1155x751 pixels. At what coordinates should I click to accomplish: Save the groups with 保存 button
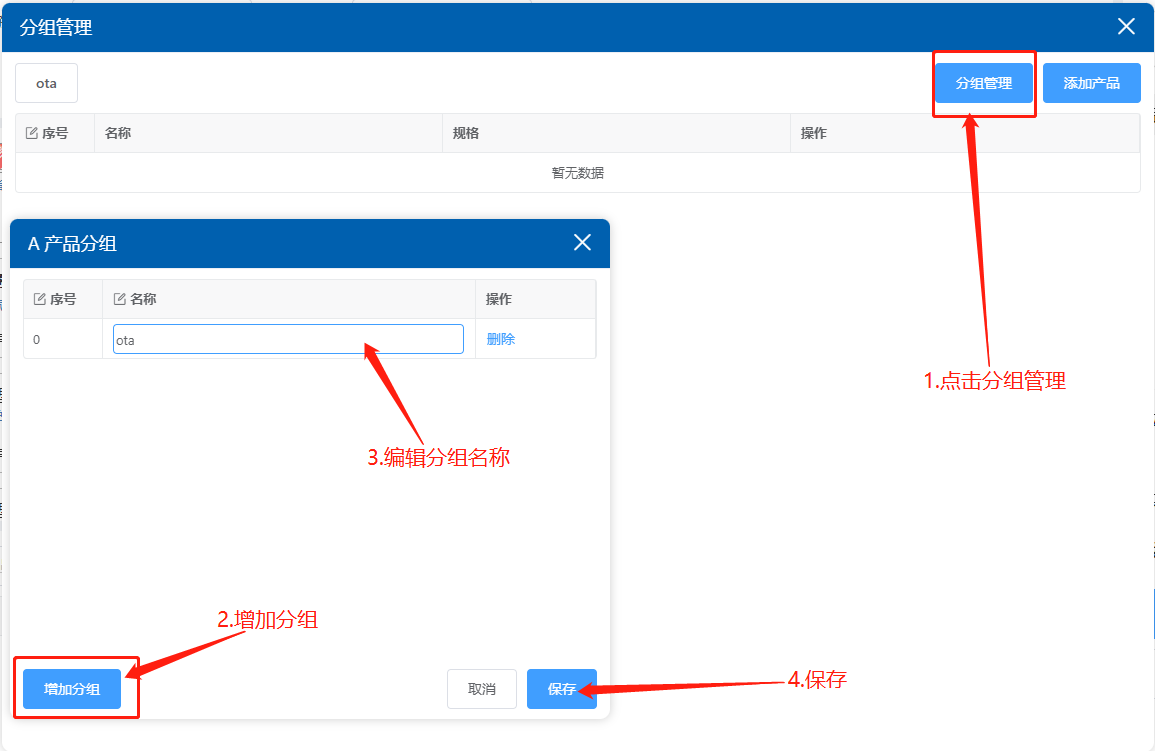[x=561, y=689]
